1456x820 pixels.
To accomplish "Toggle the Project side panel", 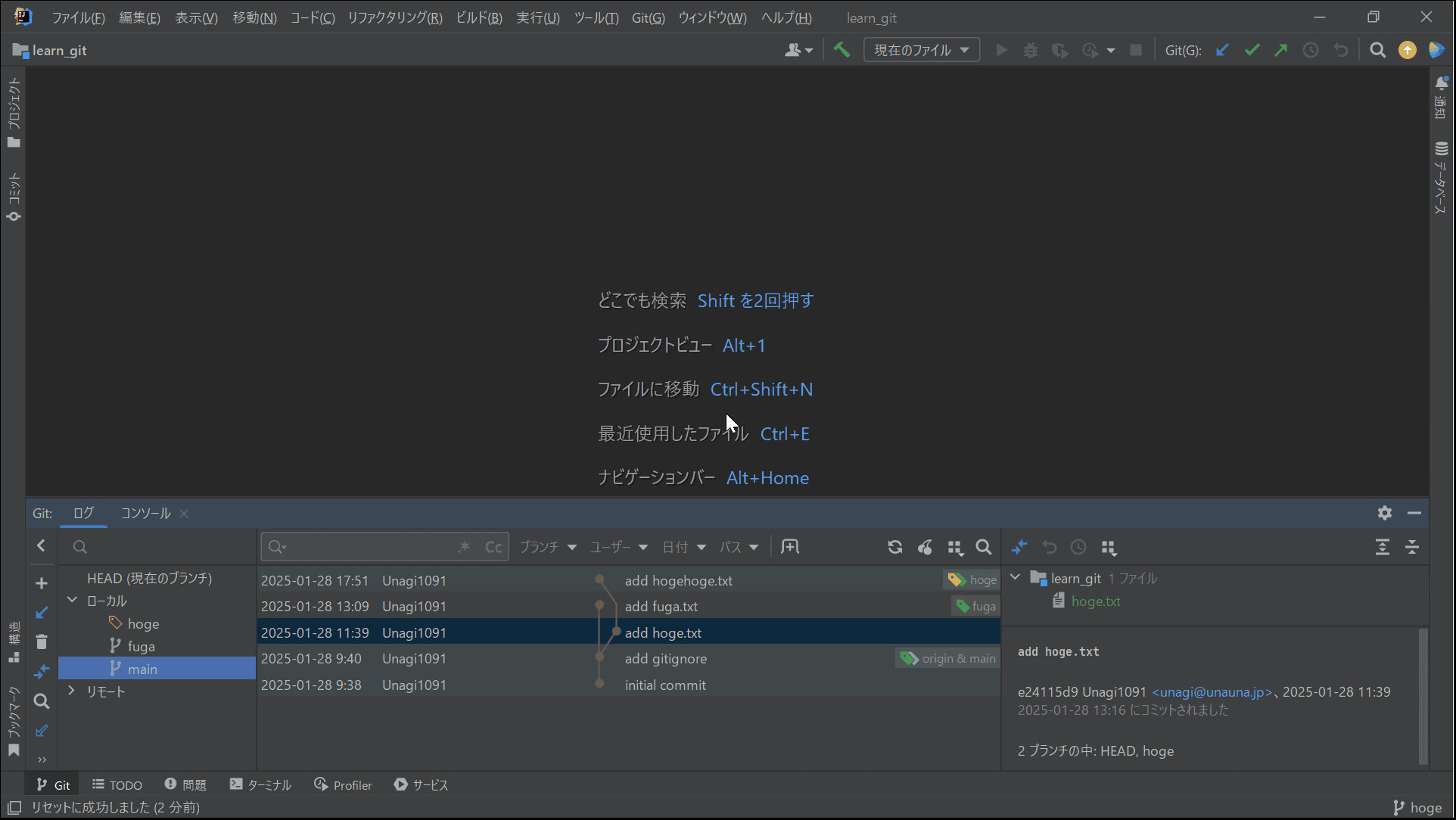I will click(14, 111).
